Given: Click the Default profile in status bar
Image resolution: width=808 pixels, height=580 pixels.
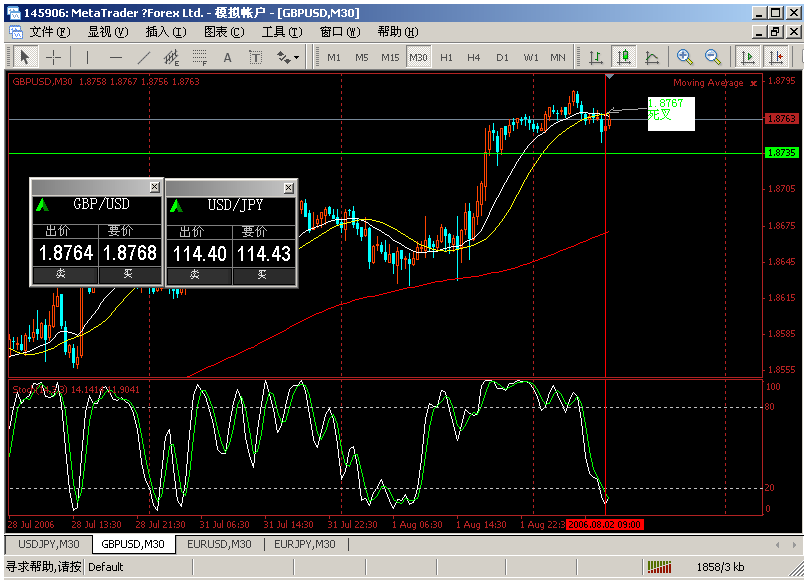Looking at the screenshot, I should point(106,567).
